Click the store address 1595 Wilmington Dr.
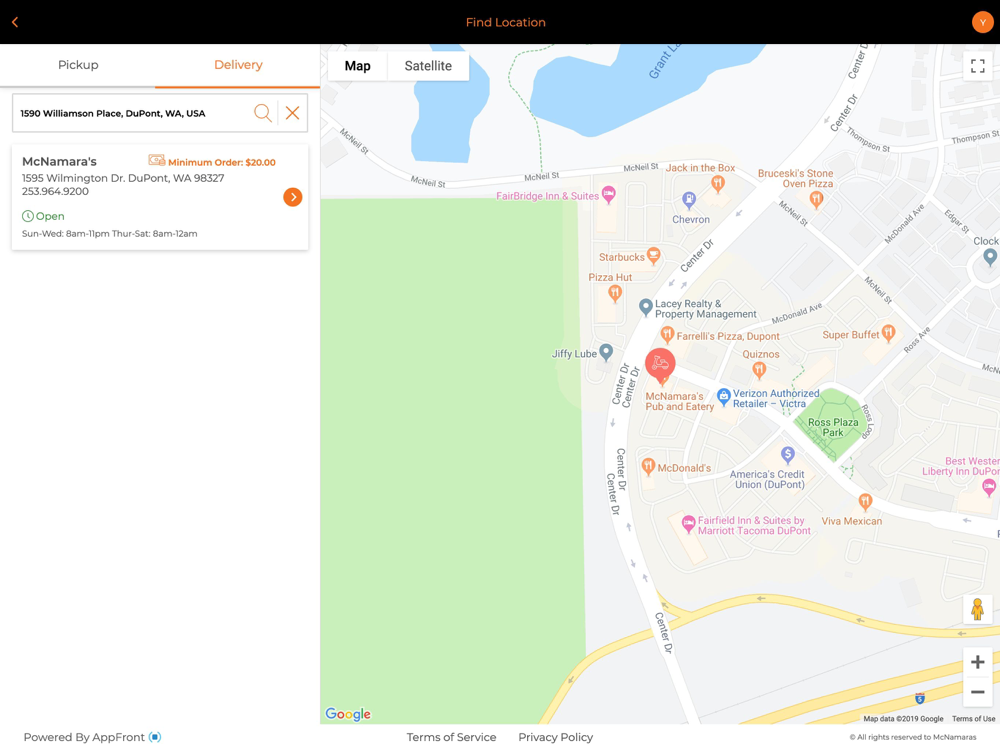The height and width of the screenshot is (750, 1000). [x=123, y=178]
